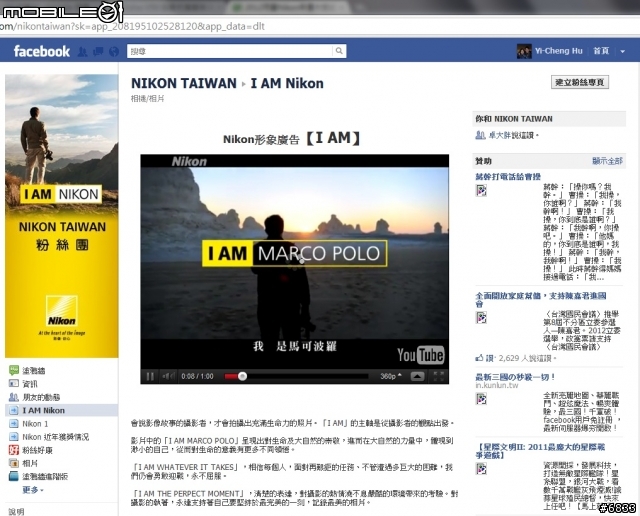
Task: Click ad image for 陳嘉君 ad
Action: point(482,318)
